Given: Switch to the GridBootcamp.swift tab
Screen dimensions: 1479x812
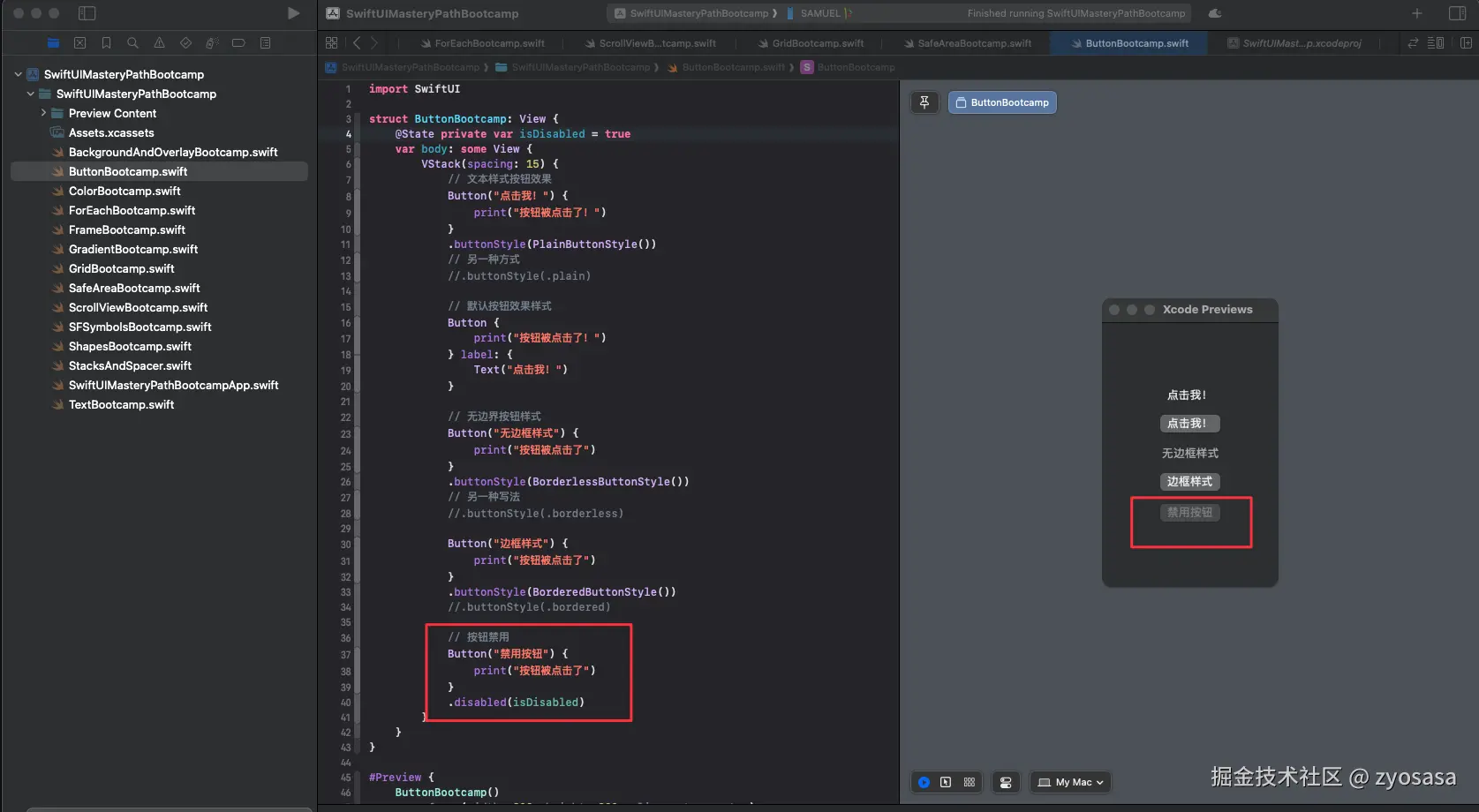Looking at the screenshot, I should [817, 43].
